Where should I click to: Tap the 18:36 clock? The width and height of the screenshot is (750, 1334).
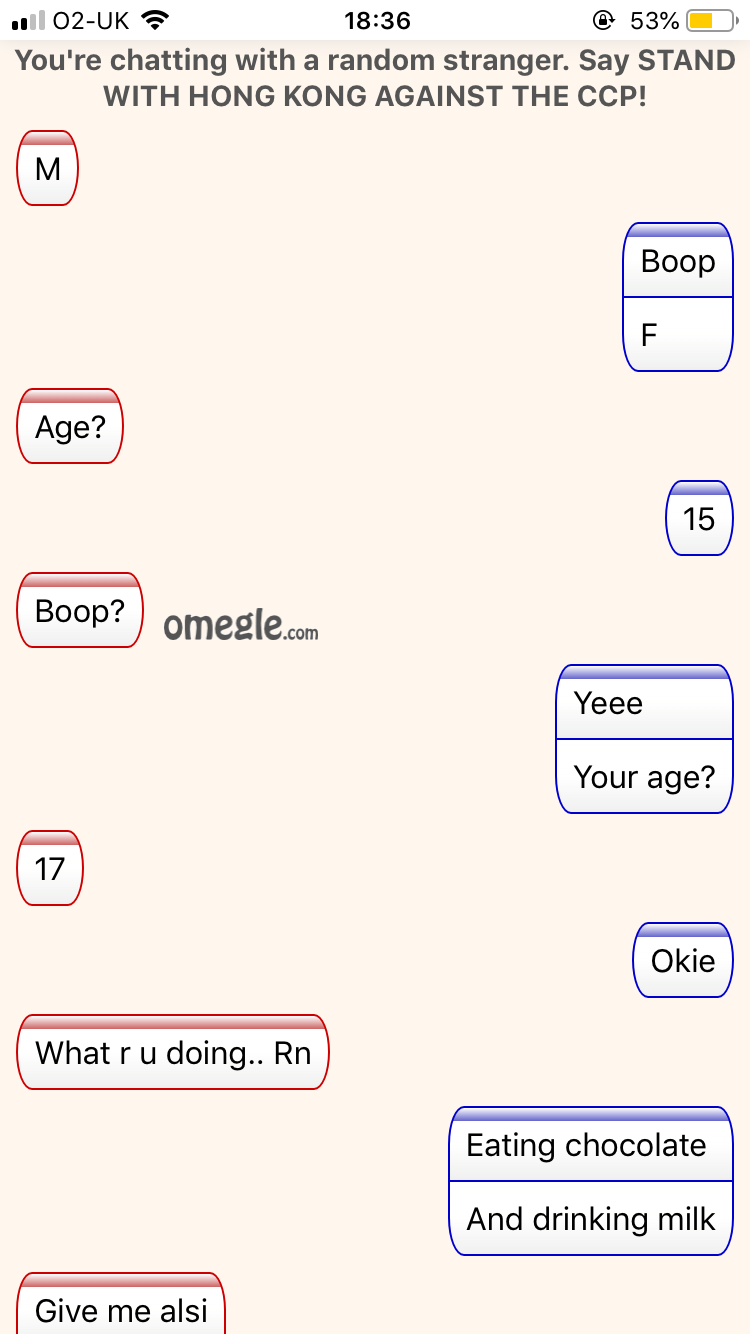coord(376,20)
